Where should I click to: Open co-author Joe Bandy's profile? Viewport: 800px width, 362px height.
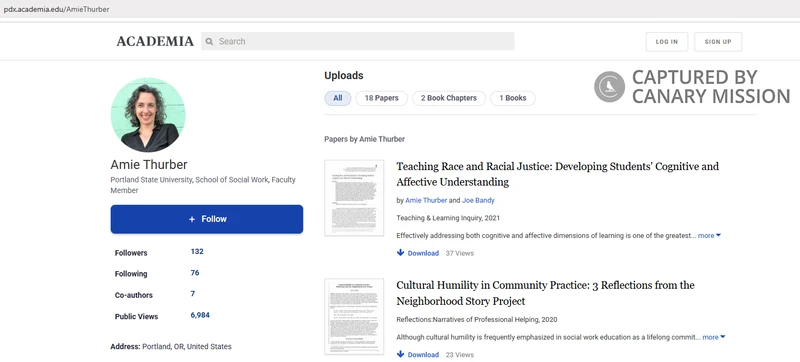click(478, 200)
